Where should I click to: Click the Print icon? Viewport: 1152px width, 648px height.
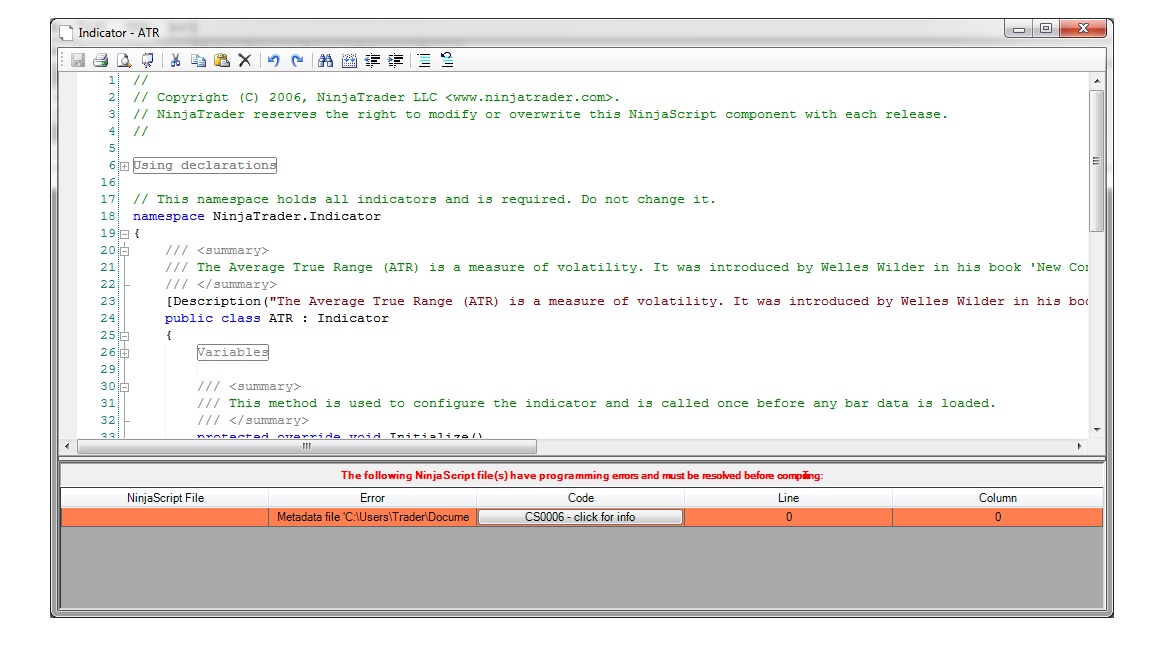(x=101, y=60)
